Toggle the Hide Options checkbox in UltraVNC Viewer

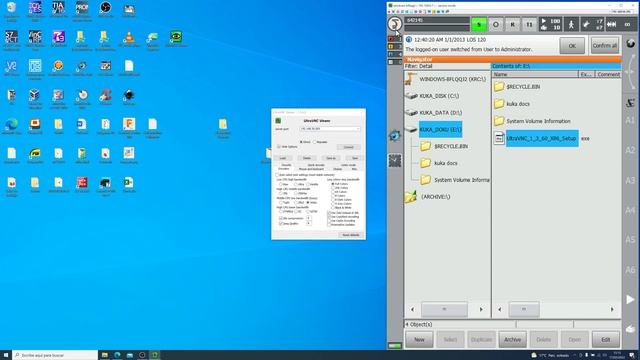click(x=279, y=147)
